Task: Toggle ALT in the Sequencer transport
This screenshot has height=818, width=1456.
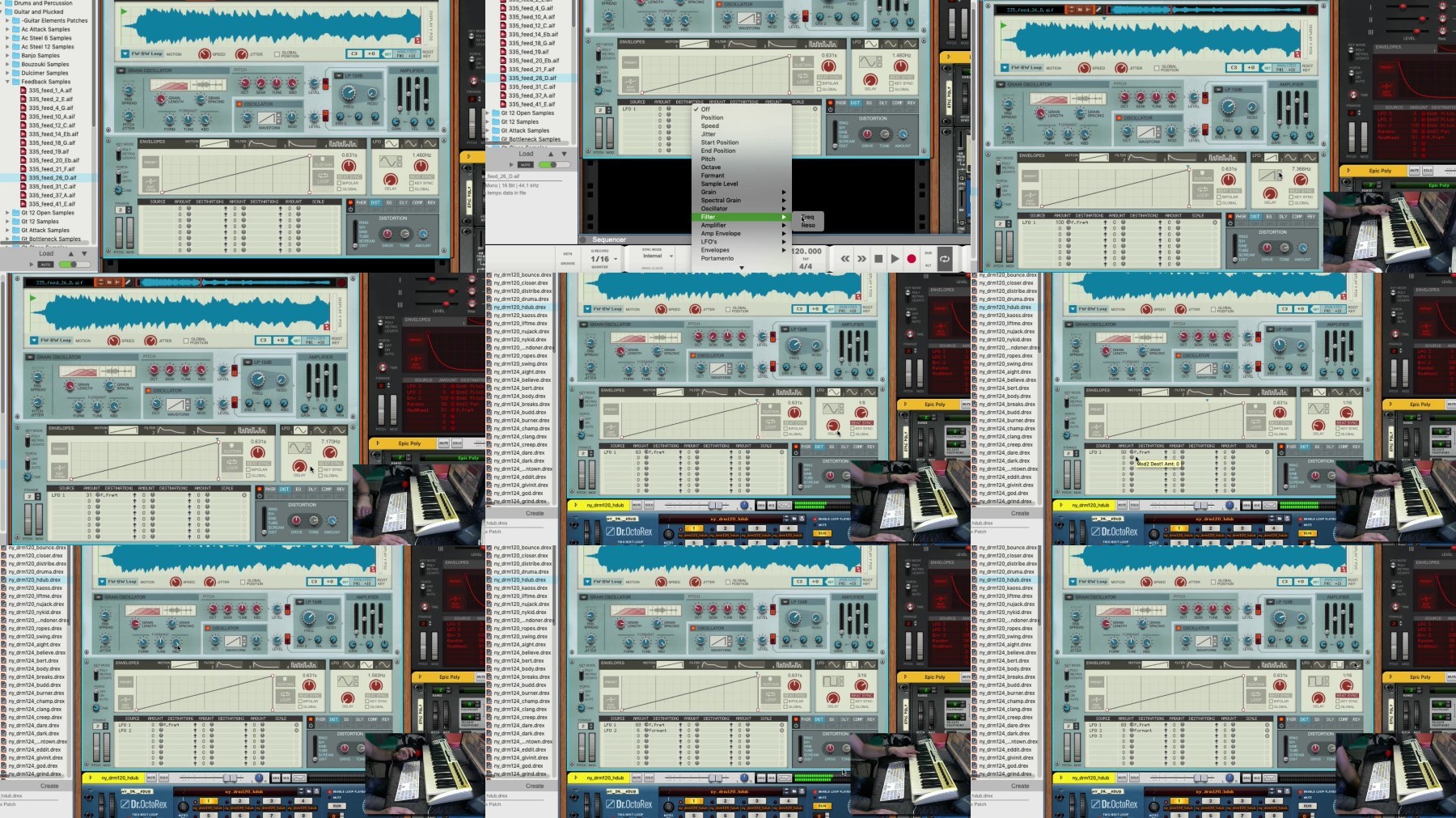Action: click(928, 265)
